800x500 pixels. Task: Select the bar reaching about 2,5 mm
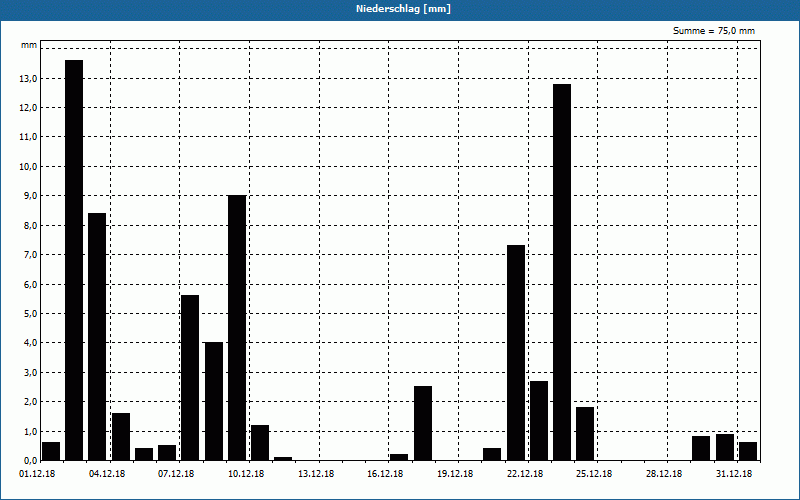[423, 423]
